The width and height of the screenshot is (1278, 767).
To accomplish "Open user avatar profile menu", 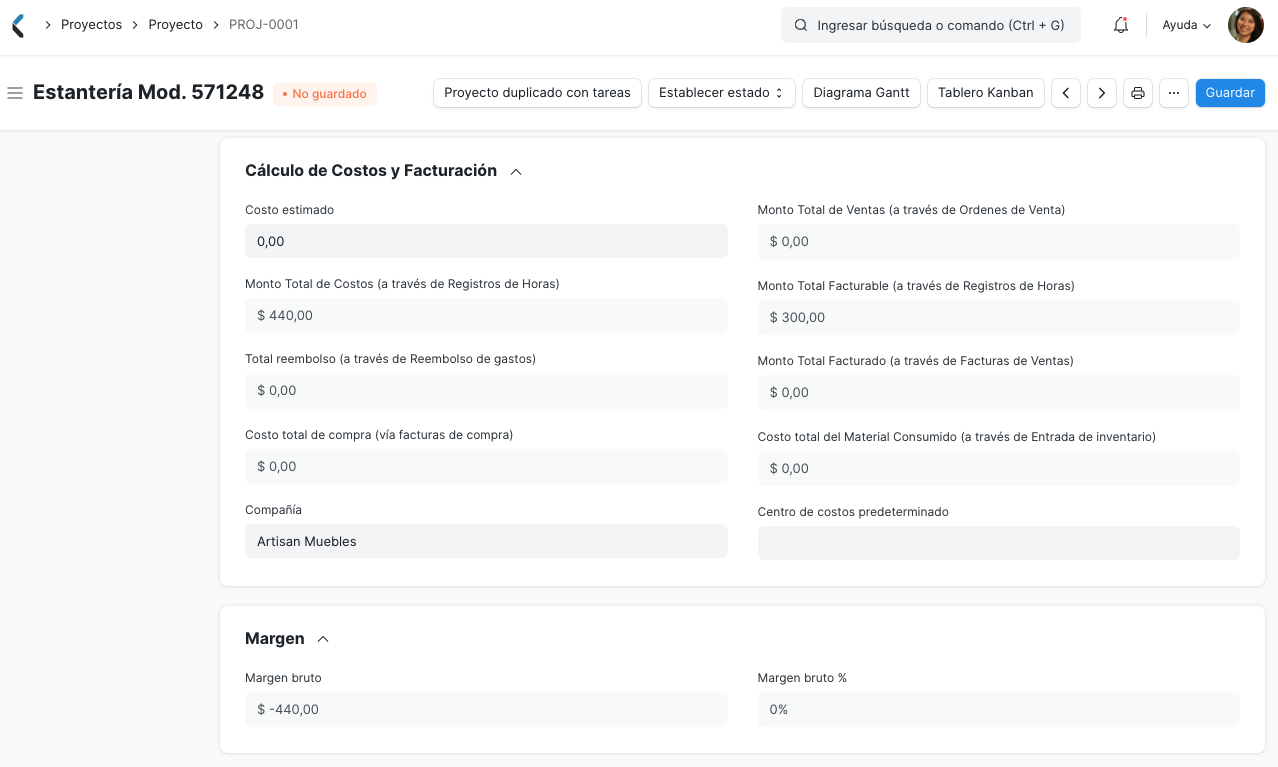I will point(1246,25).
